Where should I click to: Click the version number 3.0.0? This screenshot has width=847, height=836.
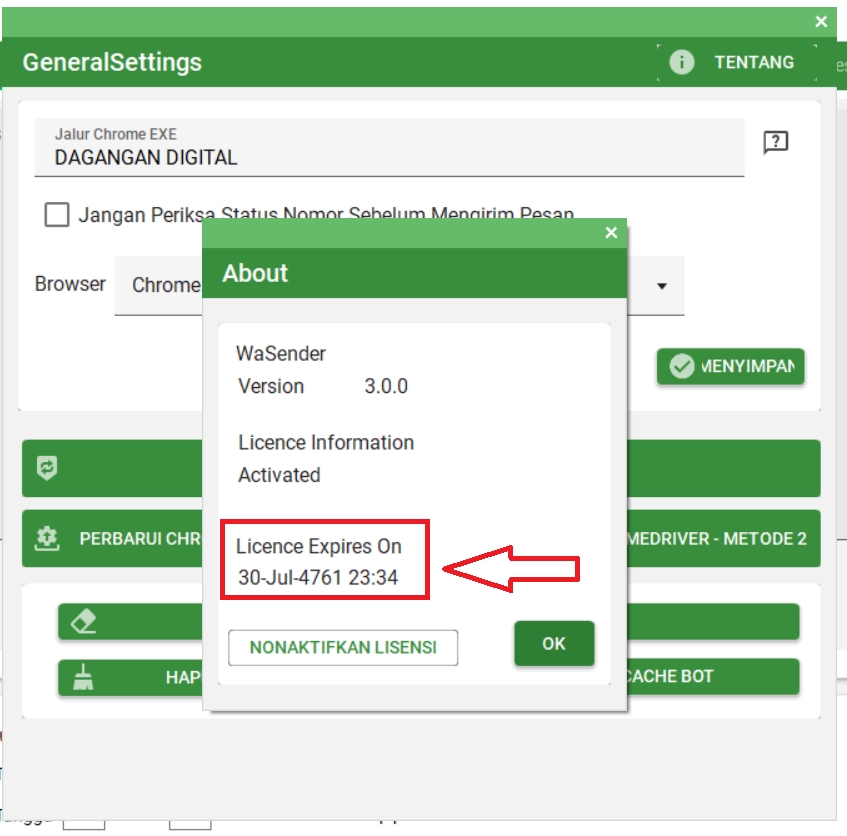(386, 386)
